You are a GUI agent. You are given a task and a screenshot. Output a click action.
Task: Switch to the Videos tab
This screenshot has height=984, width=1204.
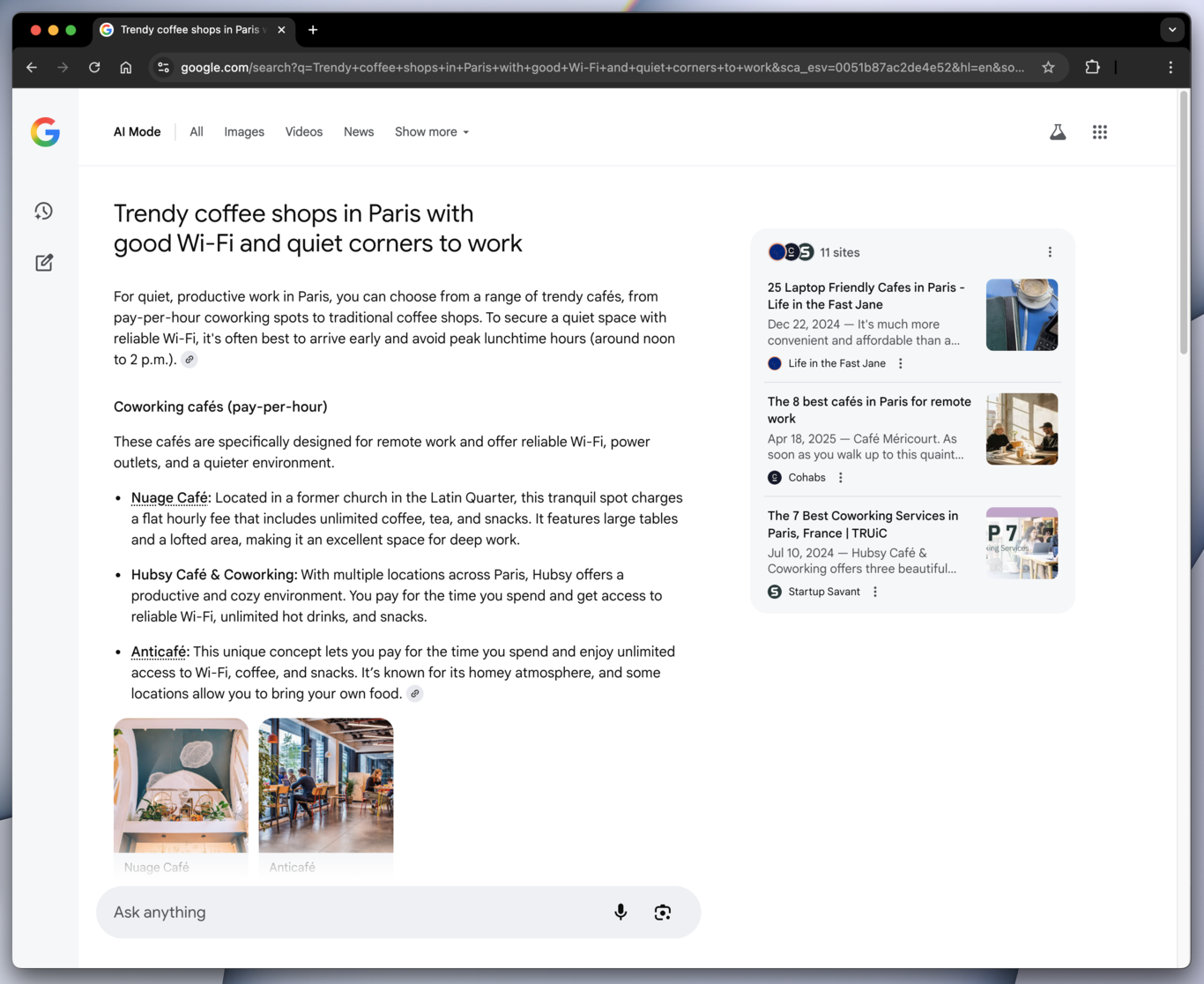[304, 132]
